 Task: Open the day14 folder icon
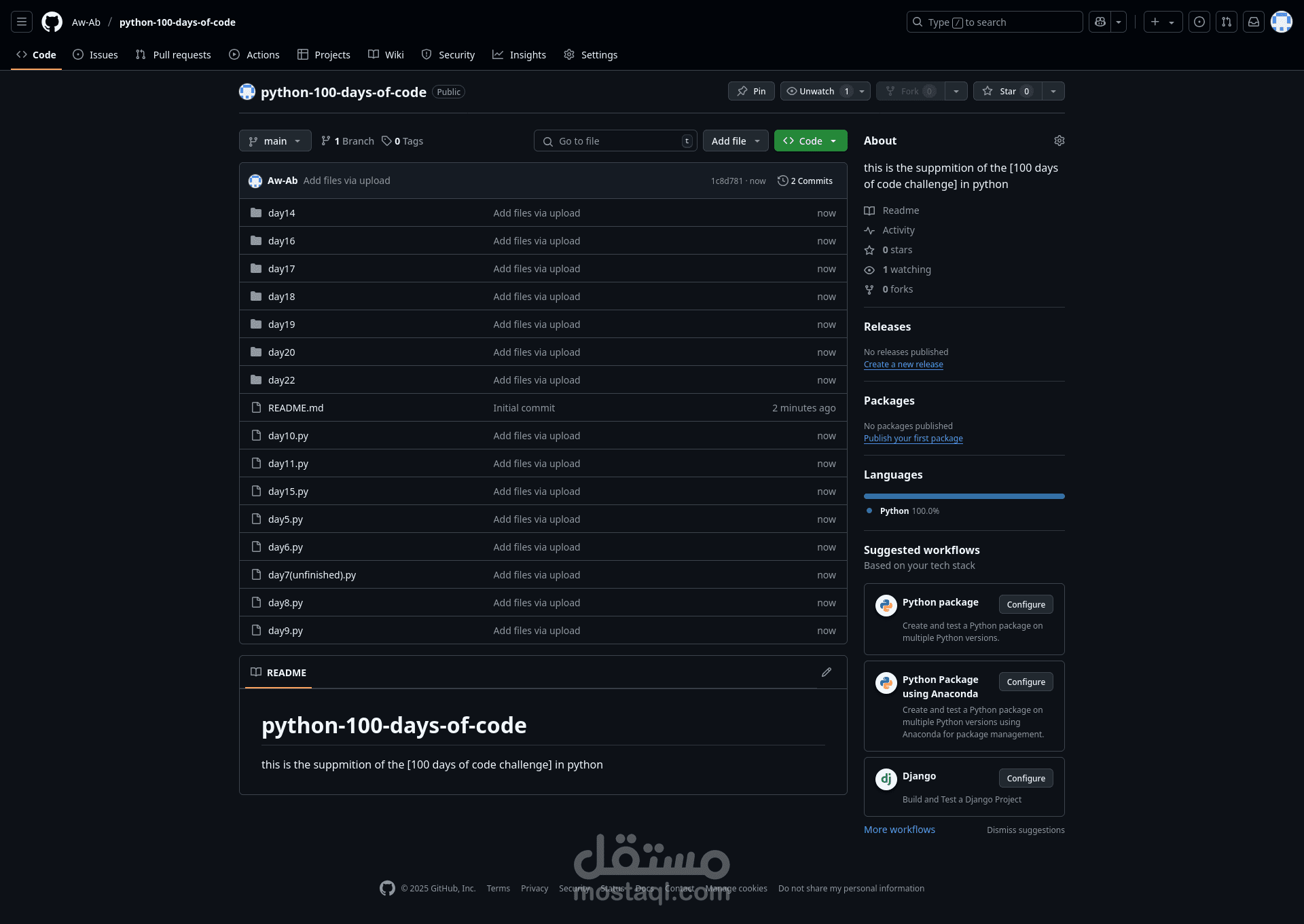(x=256, y=212)
